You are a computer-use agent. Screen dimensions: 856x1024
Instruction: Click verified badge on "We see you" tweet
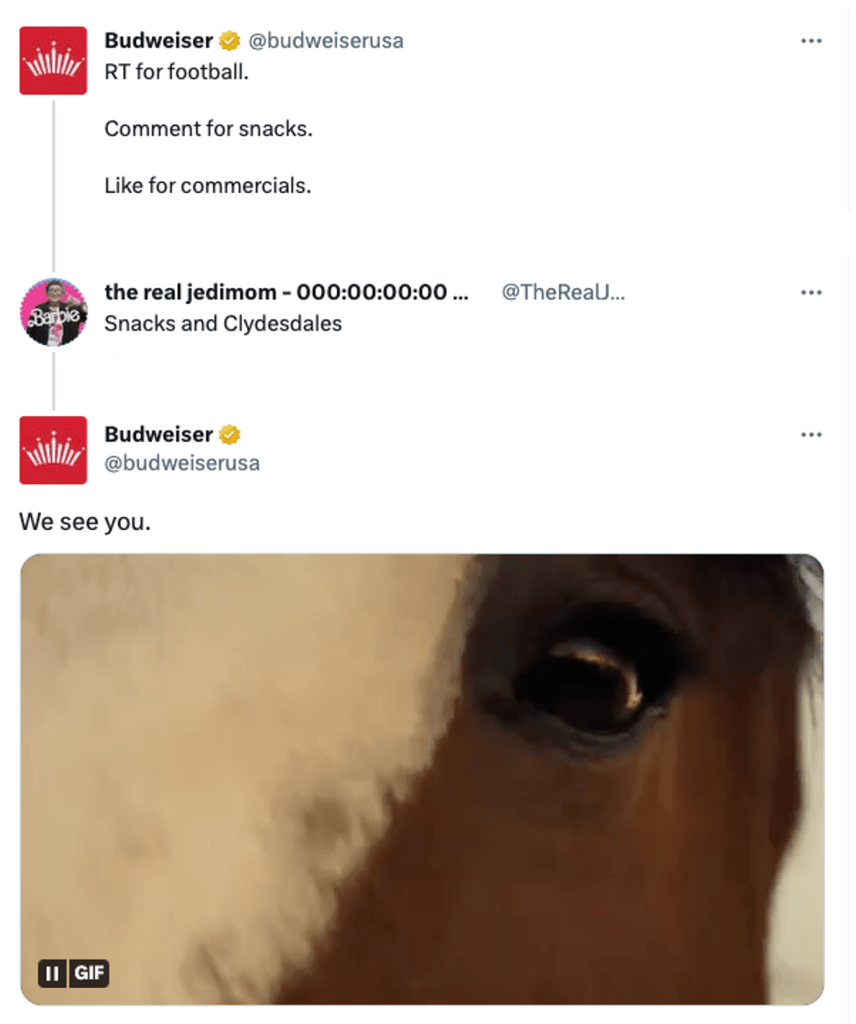click(229, 435)
